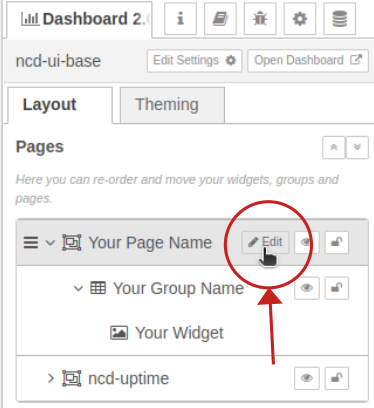Switch to the Theming tab
This screenshot has height=408, width=374.
(x=172, y=105)
